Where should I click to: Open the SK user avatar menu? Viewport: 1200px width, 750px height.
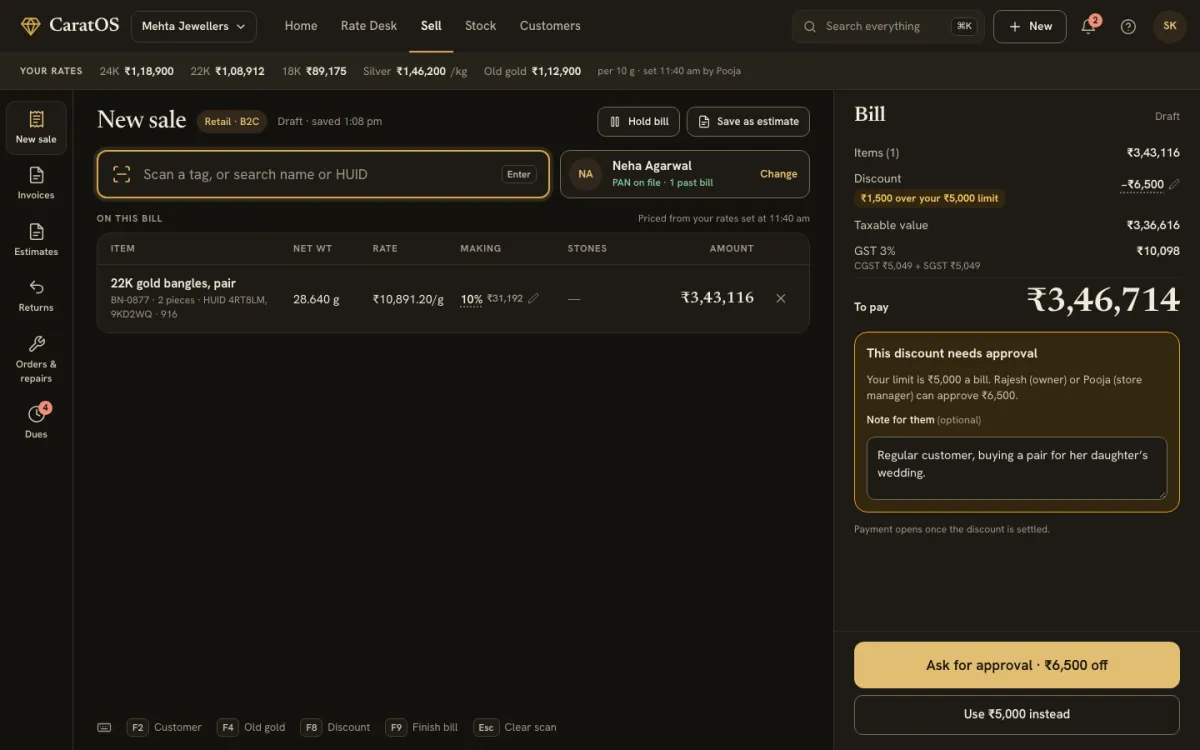pos(1170,26)
